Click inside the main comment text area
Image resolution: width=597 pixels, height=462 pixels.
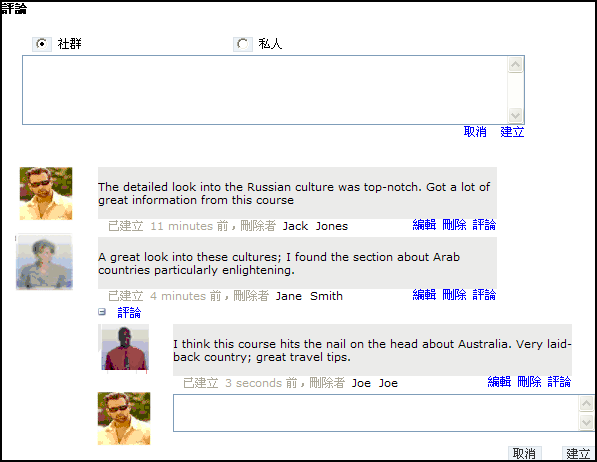click(x=265, y=90)
